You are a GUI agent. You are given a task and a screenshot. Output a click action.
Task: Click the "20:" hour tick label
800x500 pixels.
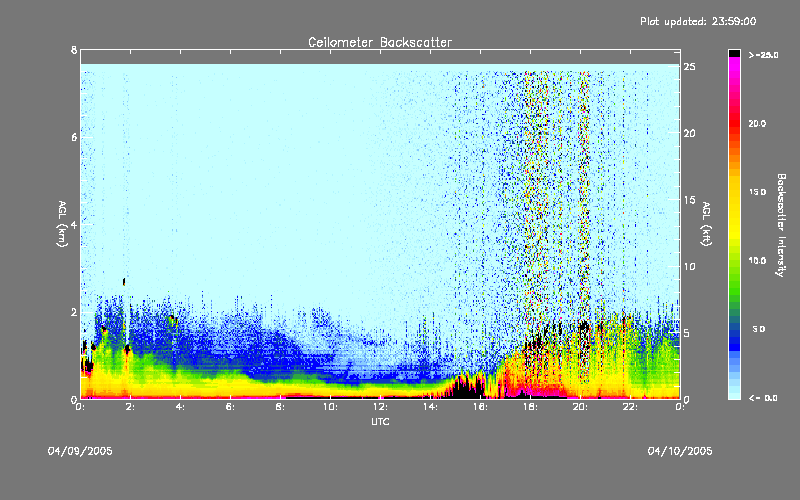[x=580, y=407]
